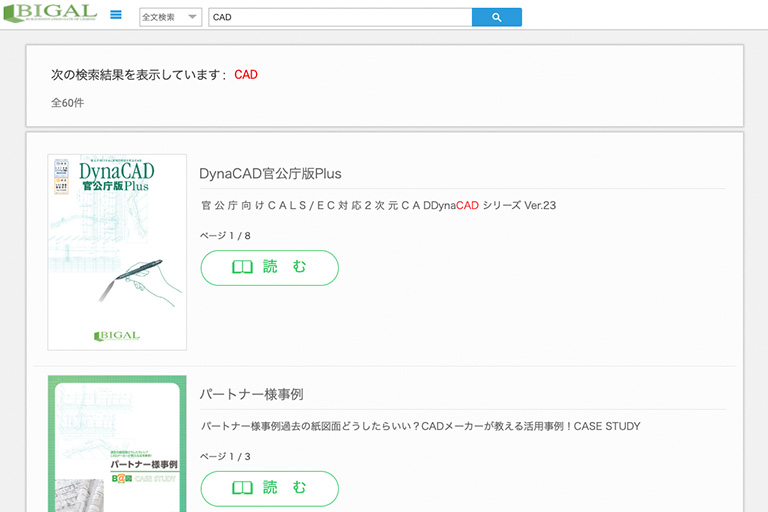Click the red CAD search keyword
Screen dimensions: 768x512
[246, 74]
